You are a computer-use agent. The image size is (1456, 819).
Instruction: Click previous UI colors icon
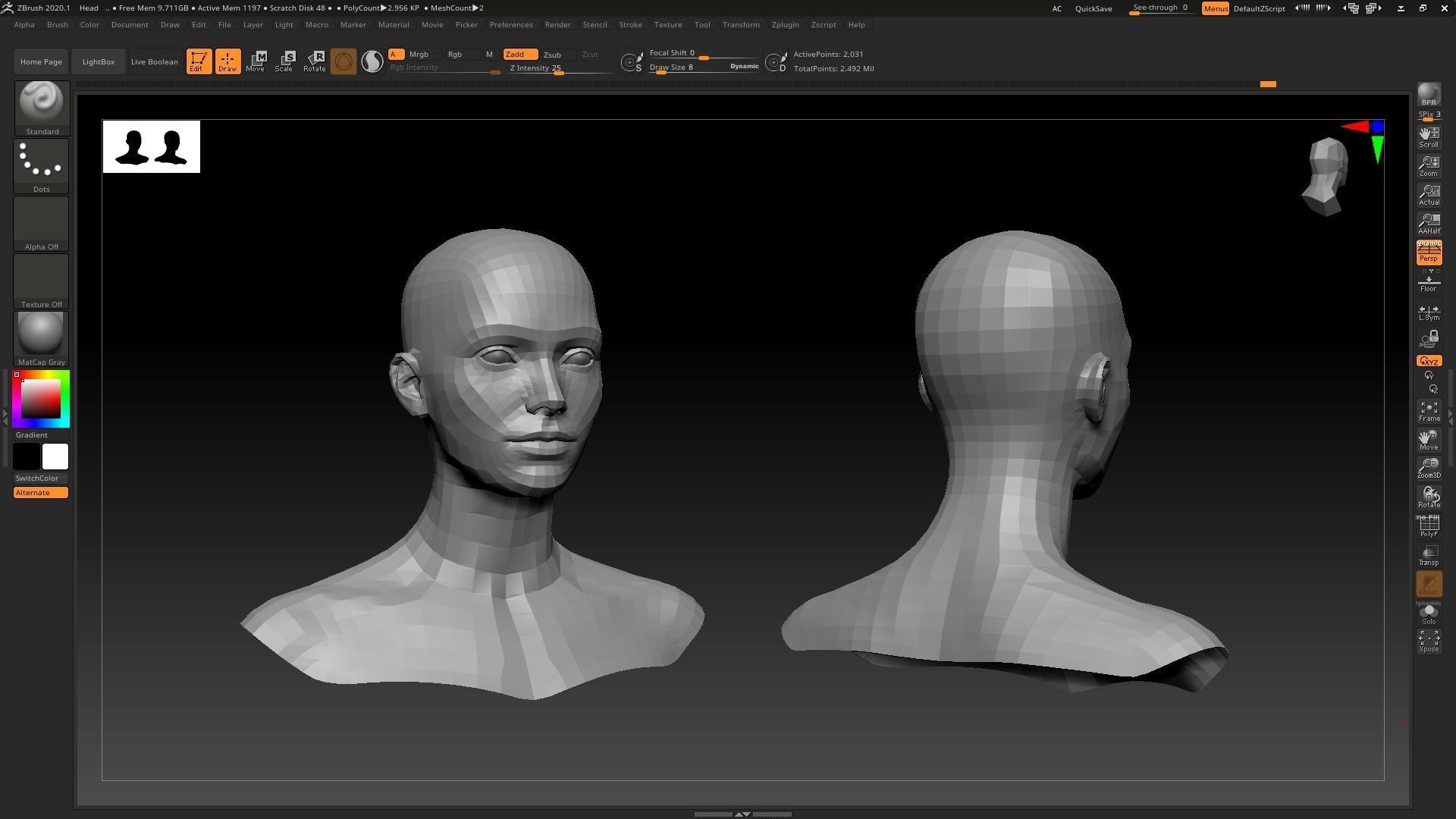point(1351,8)
